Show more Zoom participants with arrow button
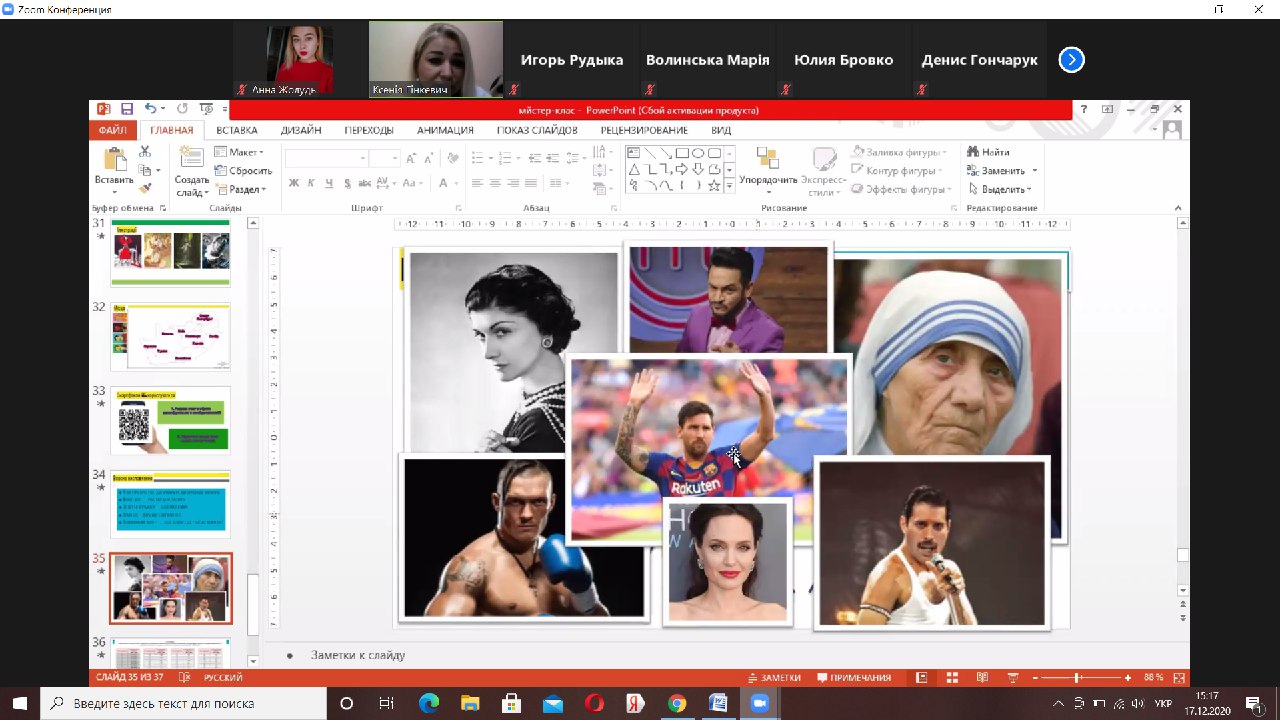The image size is (1280, 720). (x=1071, y=60)
